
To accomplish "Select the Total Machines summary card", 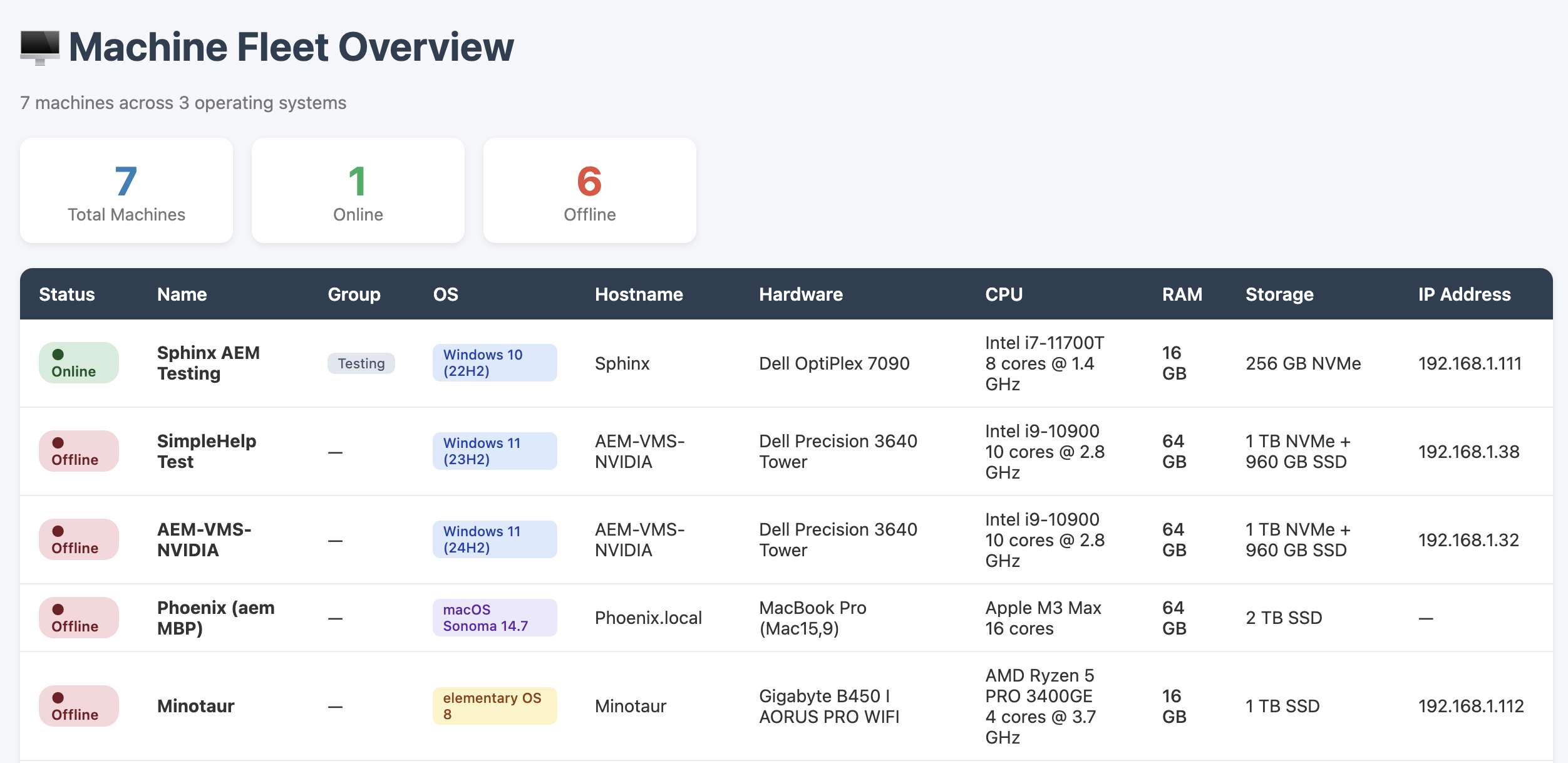I will click(x=126, y=190).
